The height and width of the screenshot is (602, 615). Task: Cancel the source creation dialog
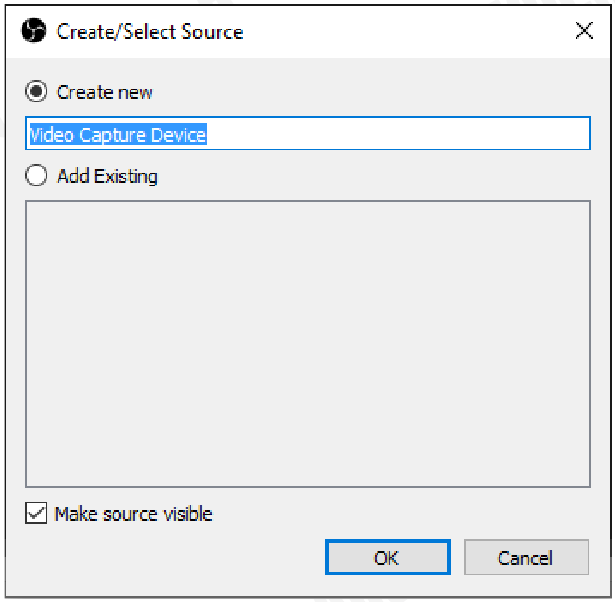tap(526, 557)
